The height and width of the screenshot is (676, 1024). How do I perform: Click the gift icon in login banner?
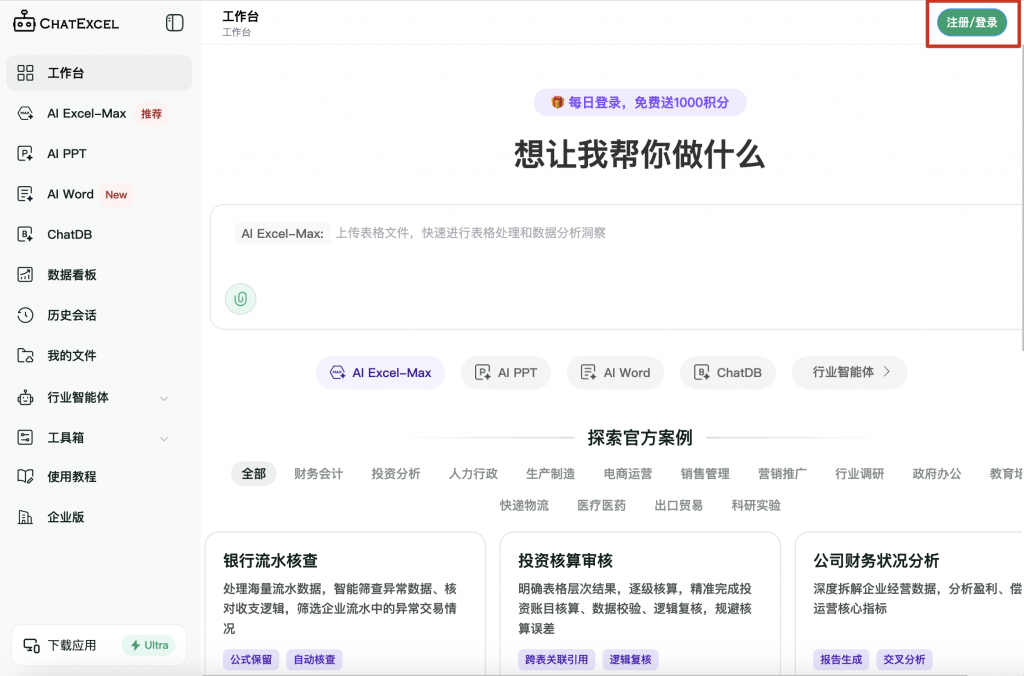point(557,103)
